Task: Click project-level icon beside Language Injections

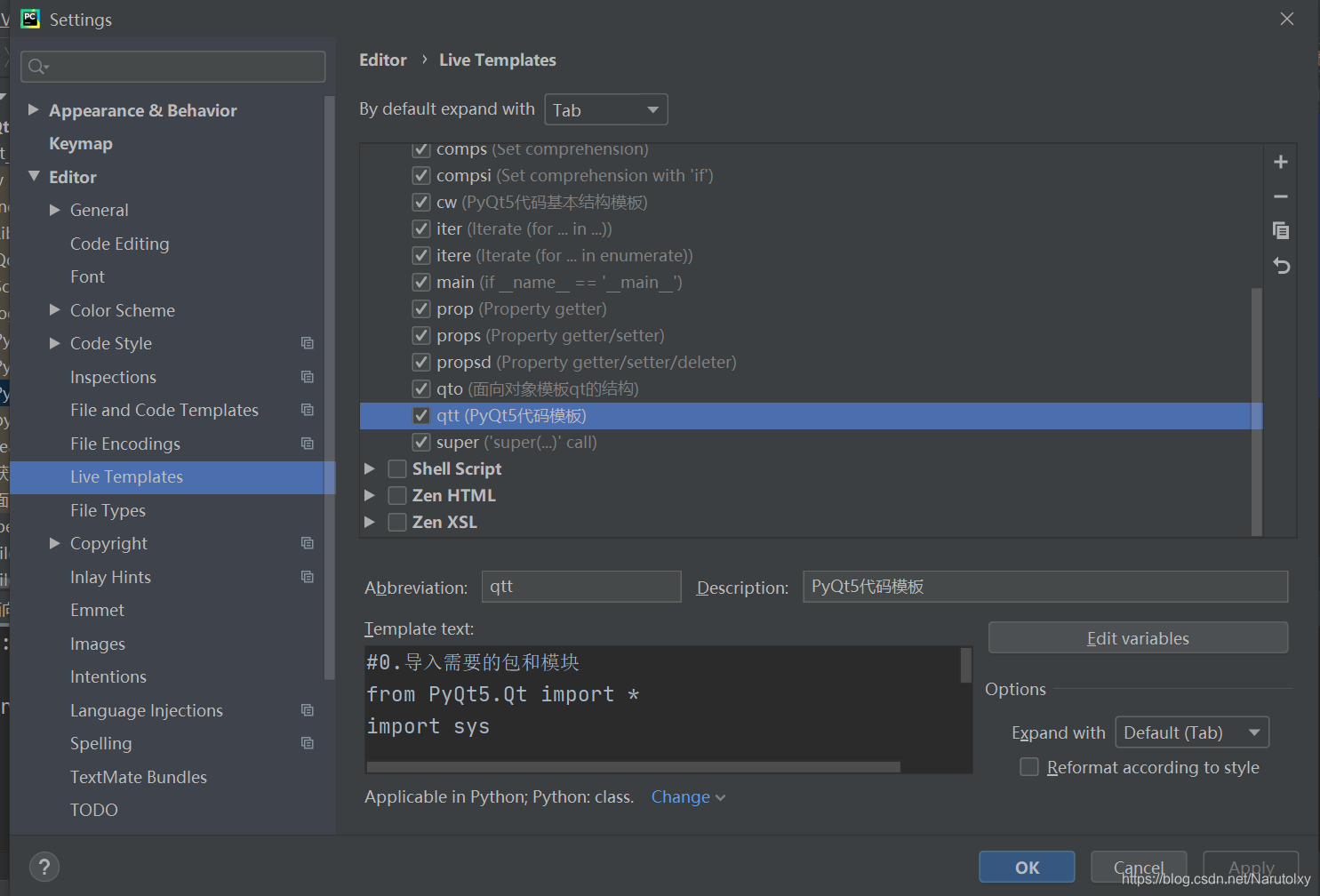Action: point(308,710)
